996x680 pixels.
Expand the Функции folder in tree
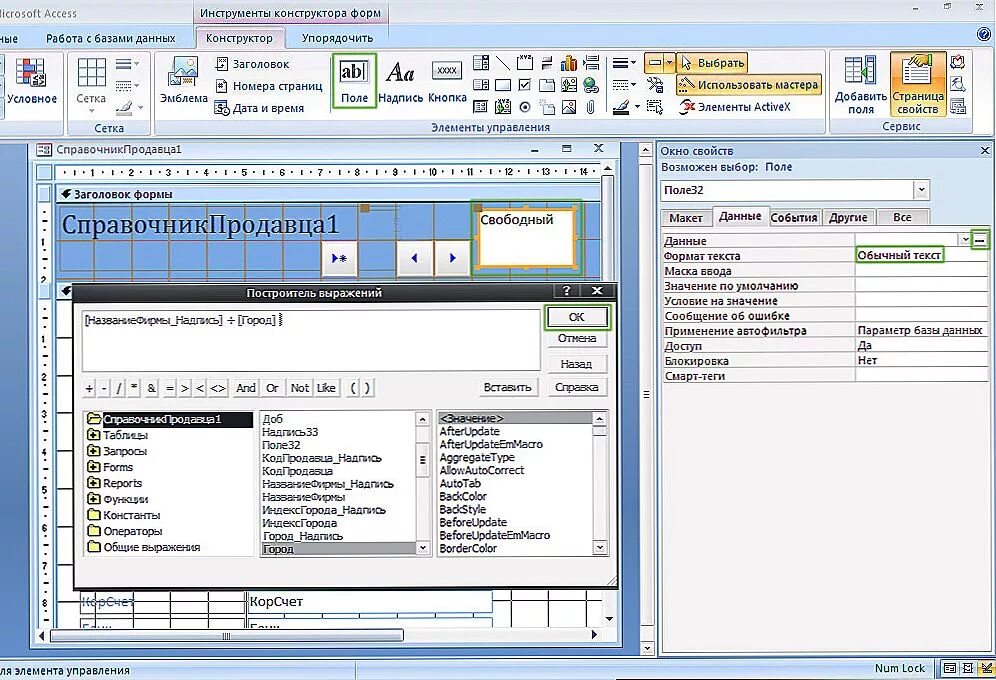point(94,499)
